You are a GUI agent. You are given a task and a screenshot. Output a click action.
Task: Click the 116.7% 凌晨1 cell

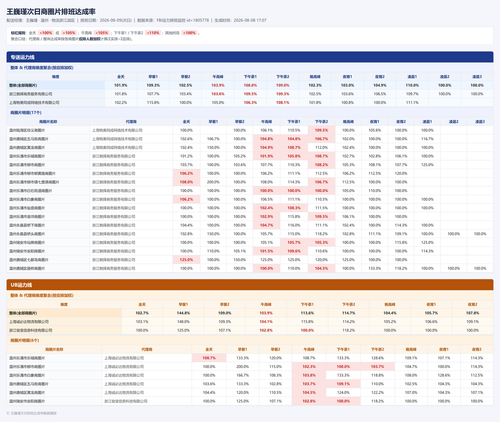427,139
